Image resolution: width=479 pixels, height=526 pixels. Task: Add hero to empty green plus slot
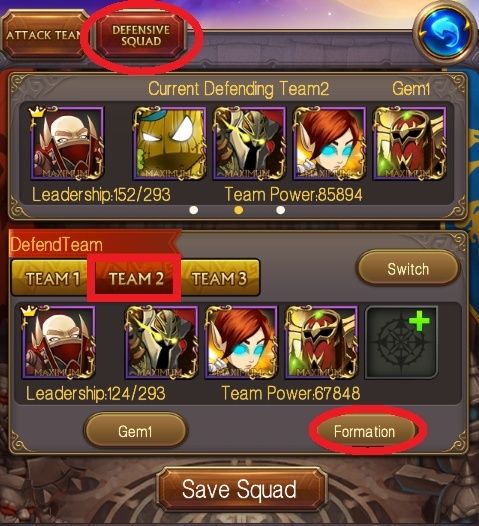click(401, 342)
